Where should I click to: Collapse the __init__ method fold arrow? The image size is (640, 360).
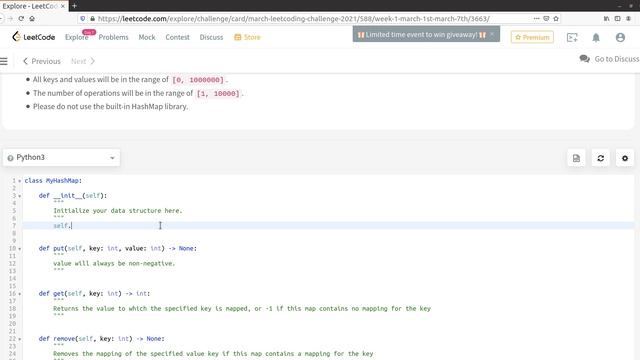coord(19,196)
